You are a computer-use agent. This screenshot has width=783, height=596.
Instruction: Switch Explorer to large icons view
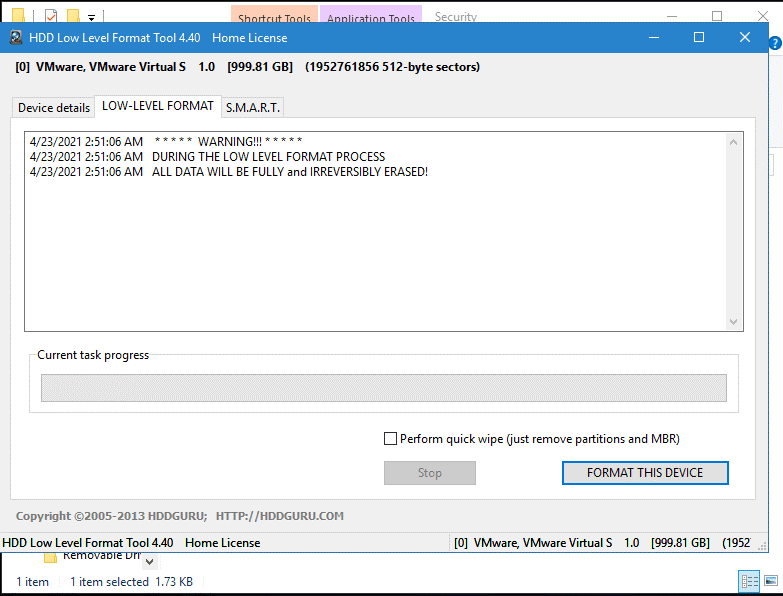tap(771, 581)
